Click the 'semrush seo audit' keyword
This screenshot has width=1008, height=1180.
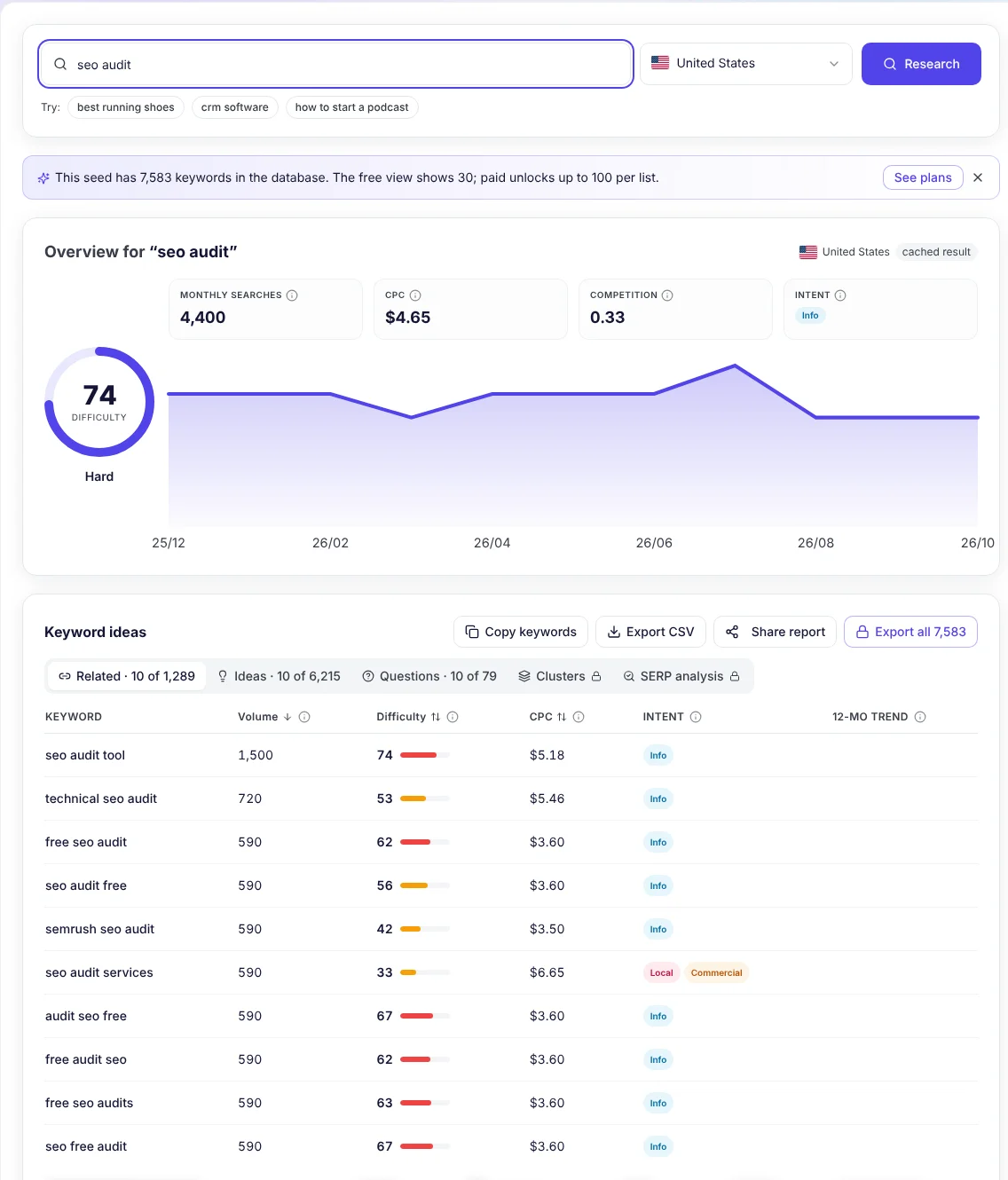coord(100,929)
